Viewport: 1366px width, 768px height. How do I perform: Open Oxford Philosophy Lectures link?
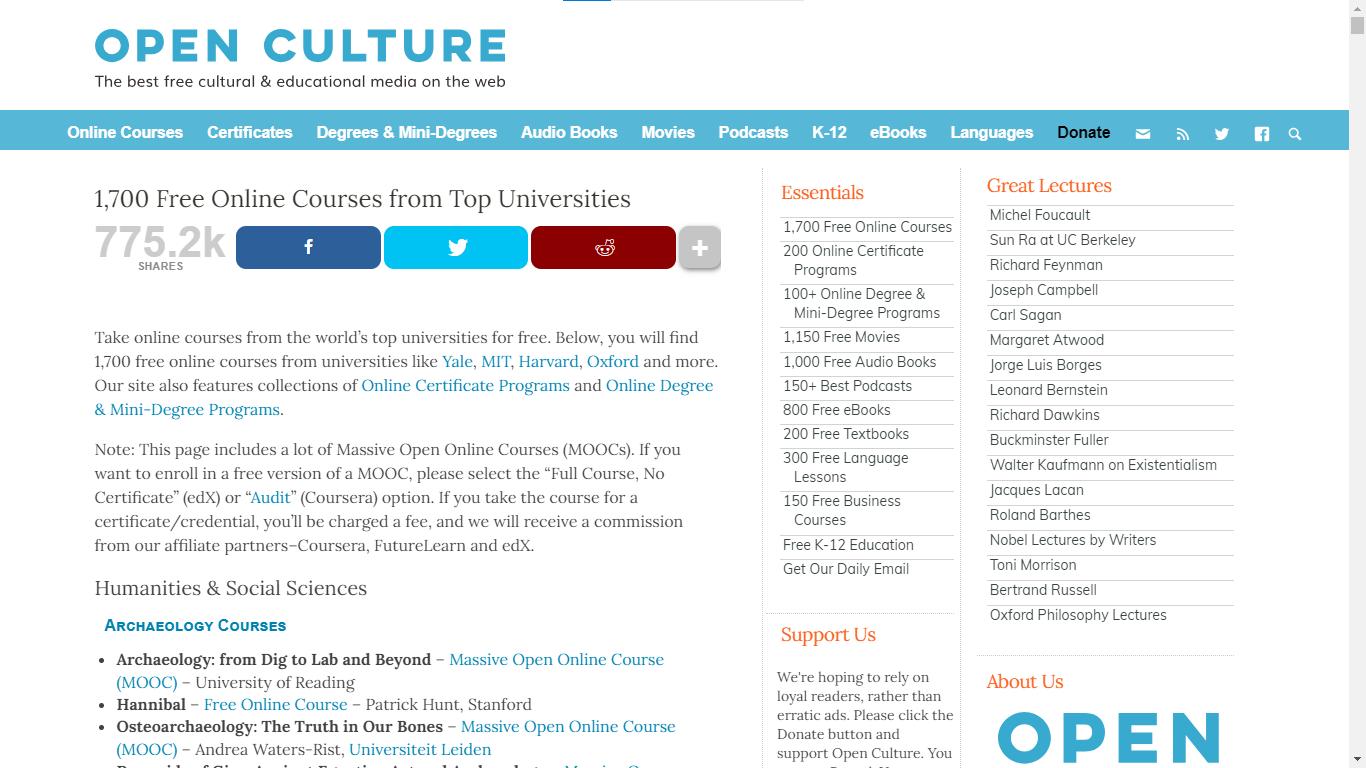click(x=1078, y=615)
